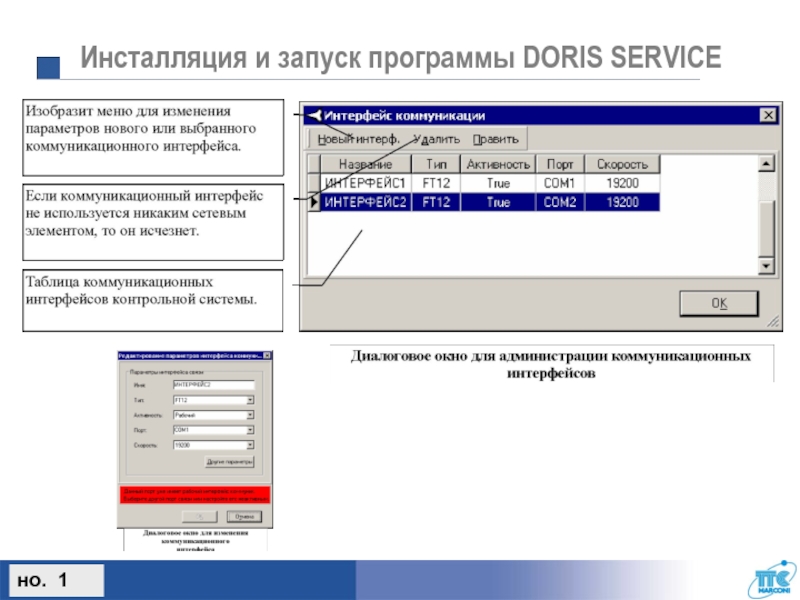The height and width of the screenshot is (600, 800).
Task: Click the TTC Marconi logo
Action: (x=774, y=581)
